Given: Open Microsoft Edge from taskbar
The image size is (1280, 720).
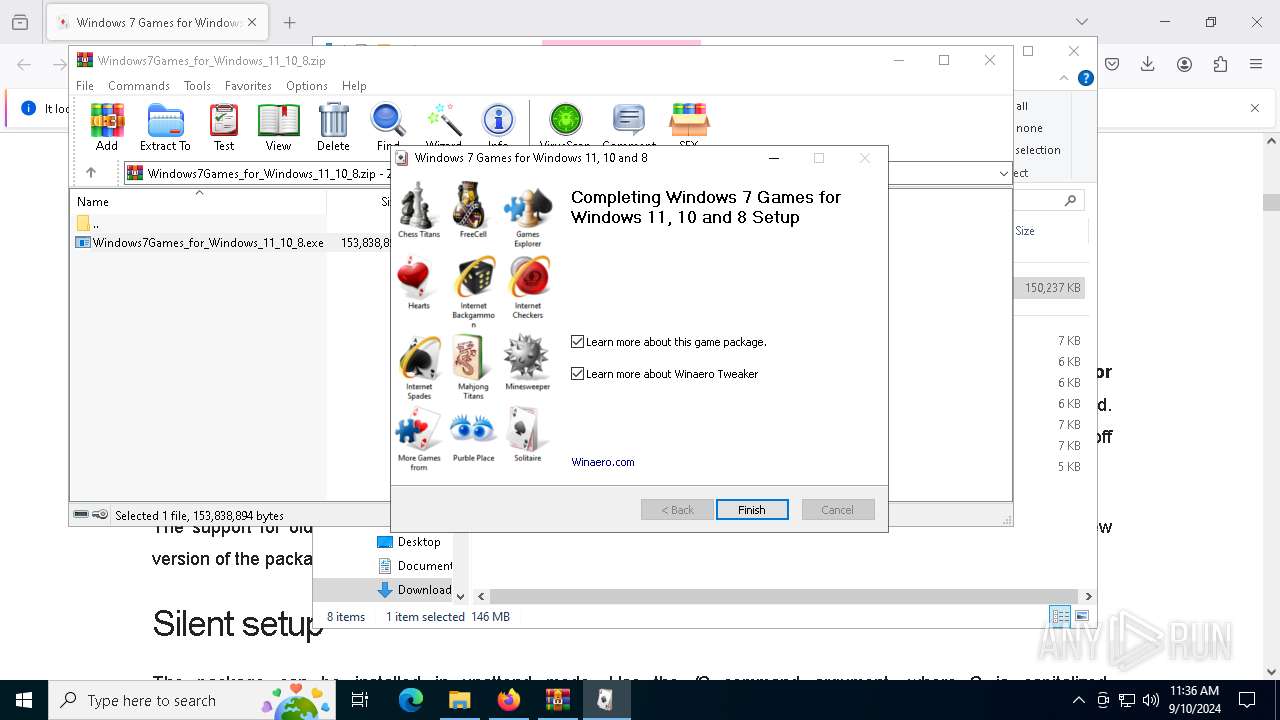Looking at the screenshot, I should [x=411, y=700].
